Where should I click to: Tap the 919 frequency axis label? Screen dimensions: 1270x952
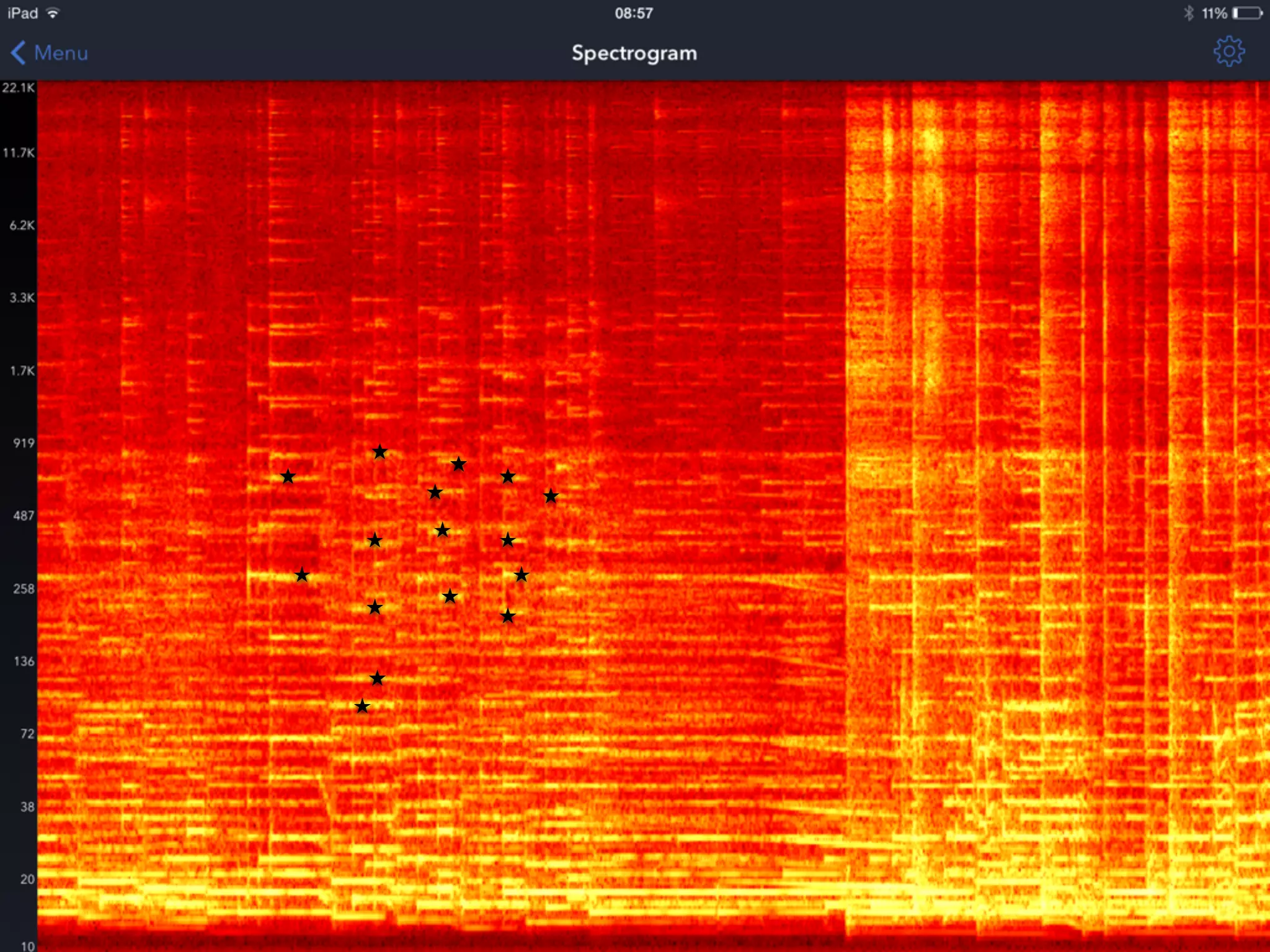[24, 443]
